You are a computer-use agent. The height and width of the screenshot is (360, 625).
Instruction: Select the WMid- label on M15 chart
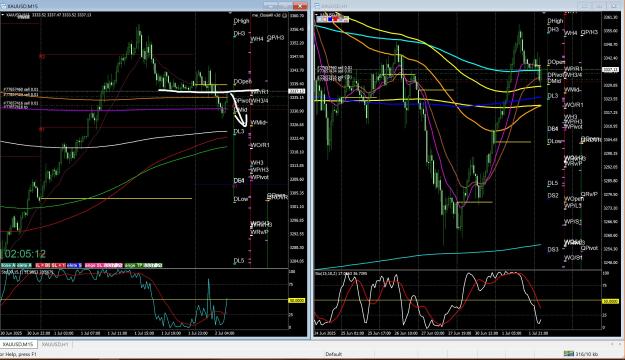tap(259, 123)
